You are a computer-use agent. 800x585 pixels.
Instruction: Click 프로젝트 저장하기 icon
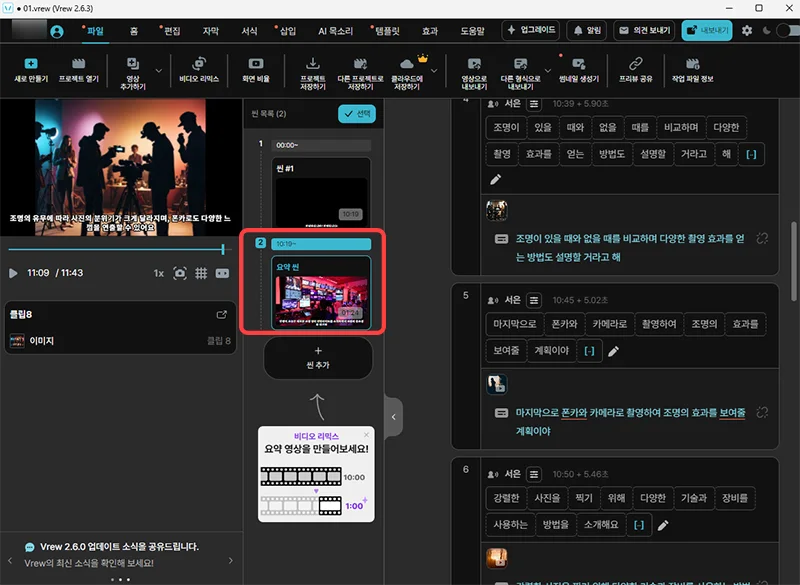tap(313, 73)
